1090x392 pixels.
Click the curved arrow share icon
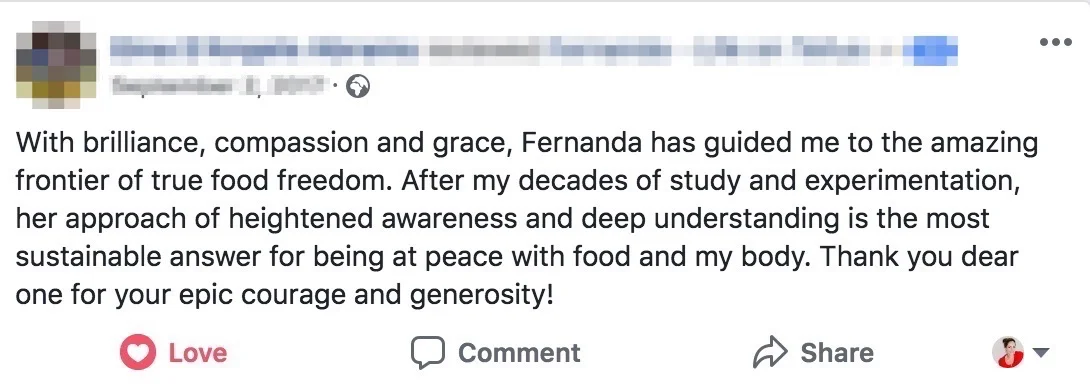(x=770, y=352)
